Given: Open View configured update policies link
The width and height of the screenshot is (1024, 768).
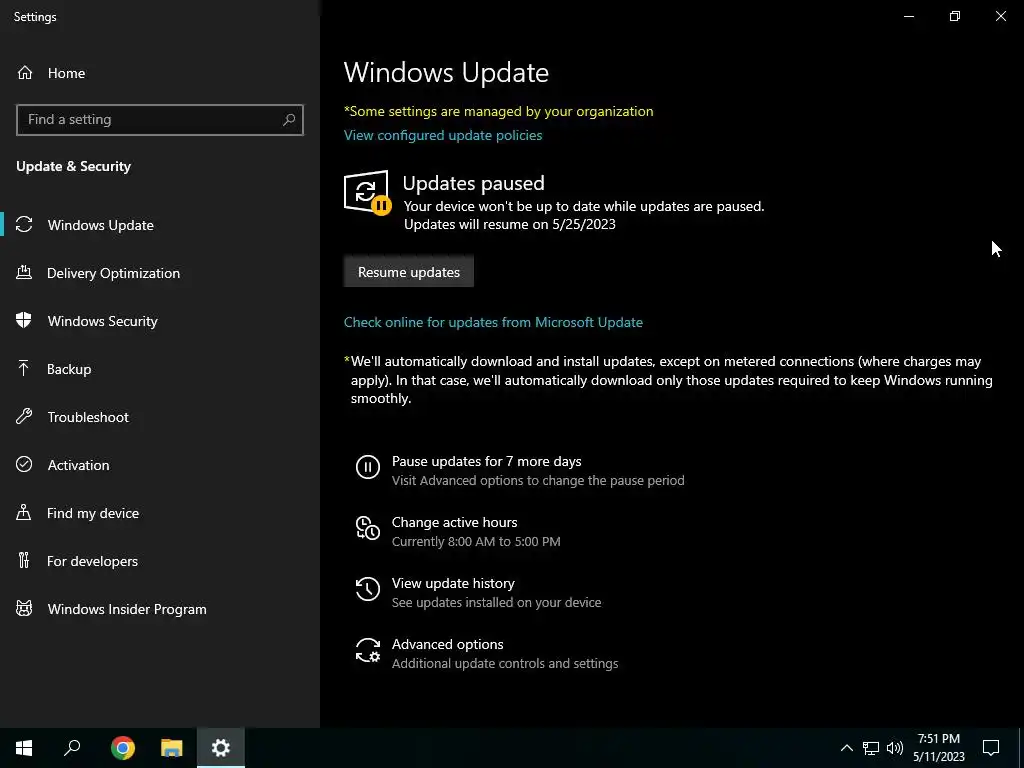Looking at the screenshot, I should [x=443, y=135].
